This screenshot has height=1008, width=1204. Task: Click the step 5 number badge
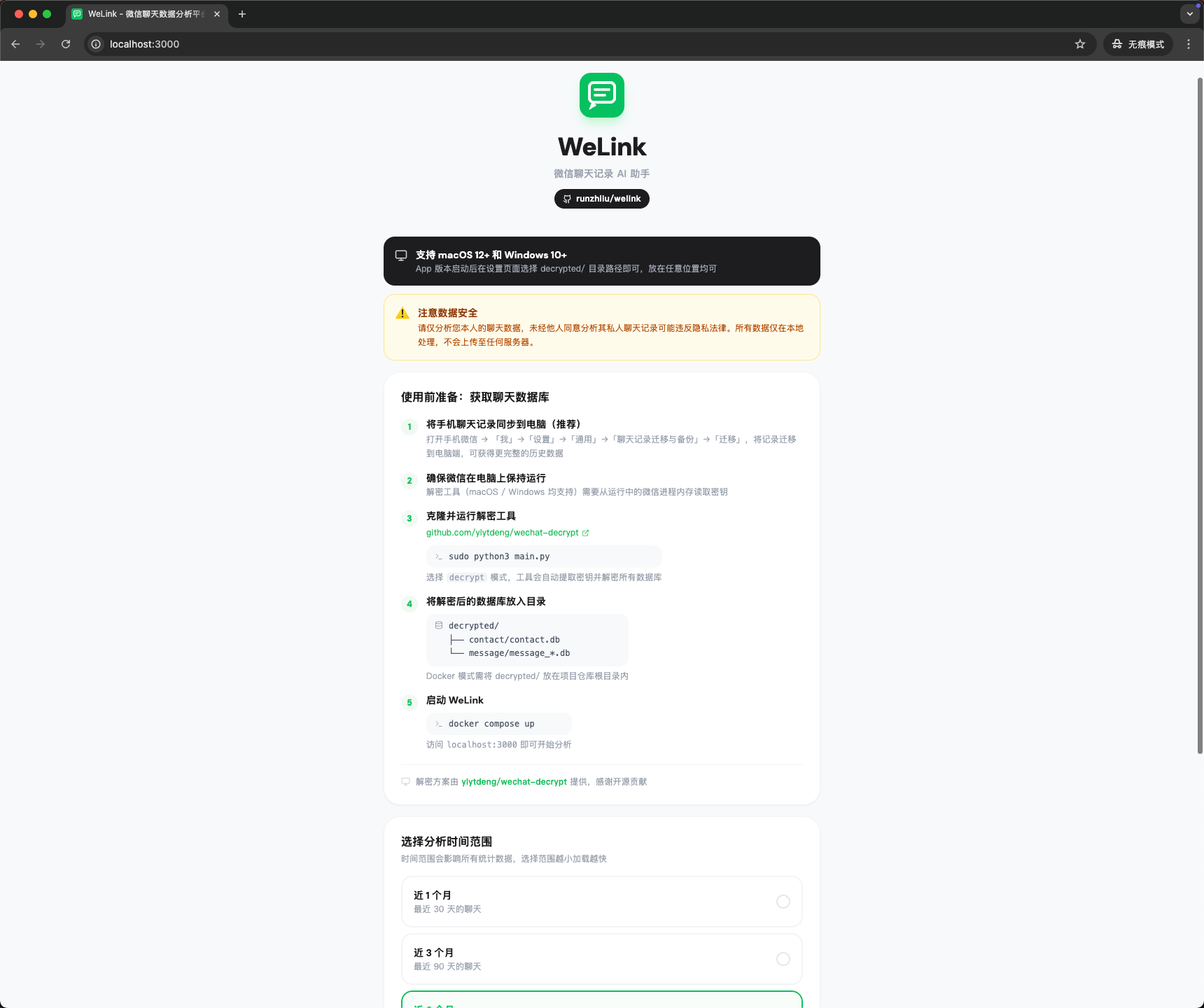point(409,703)
